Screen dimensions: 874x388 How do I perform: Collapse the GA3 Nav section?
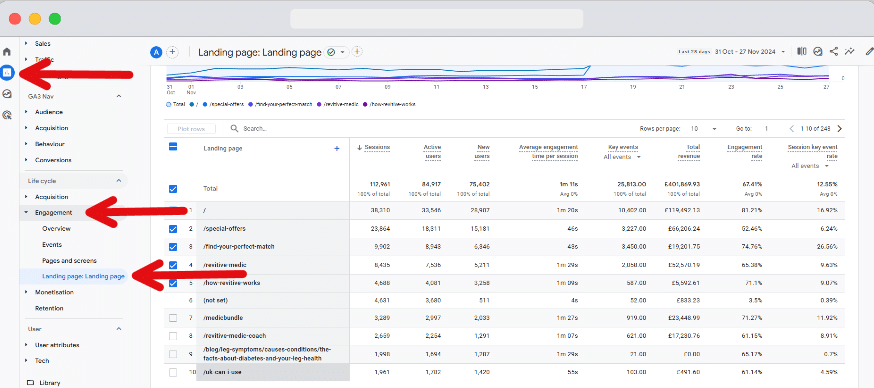pyautogui.click(x=118, y=96)
